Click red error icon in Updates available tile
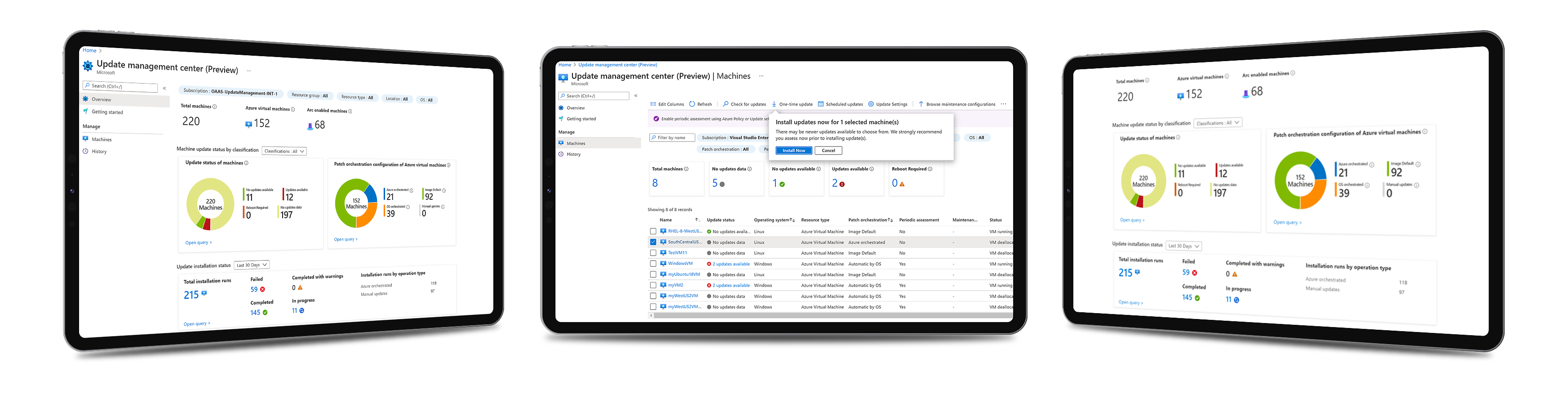This screenshot has height=394, width=1568. (842, 184)
